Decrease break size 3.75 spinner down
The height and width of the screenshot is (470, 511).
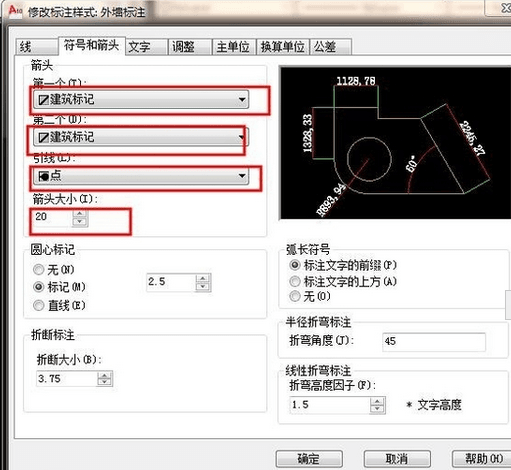click(x=105, y=382)
